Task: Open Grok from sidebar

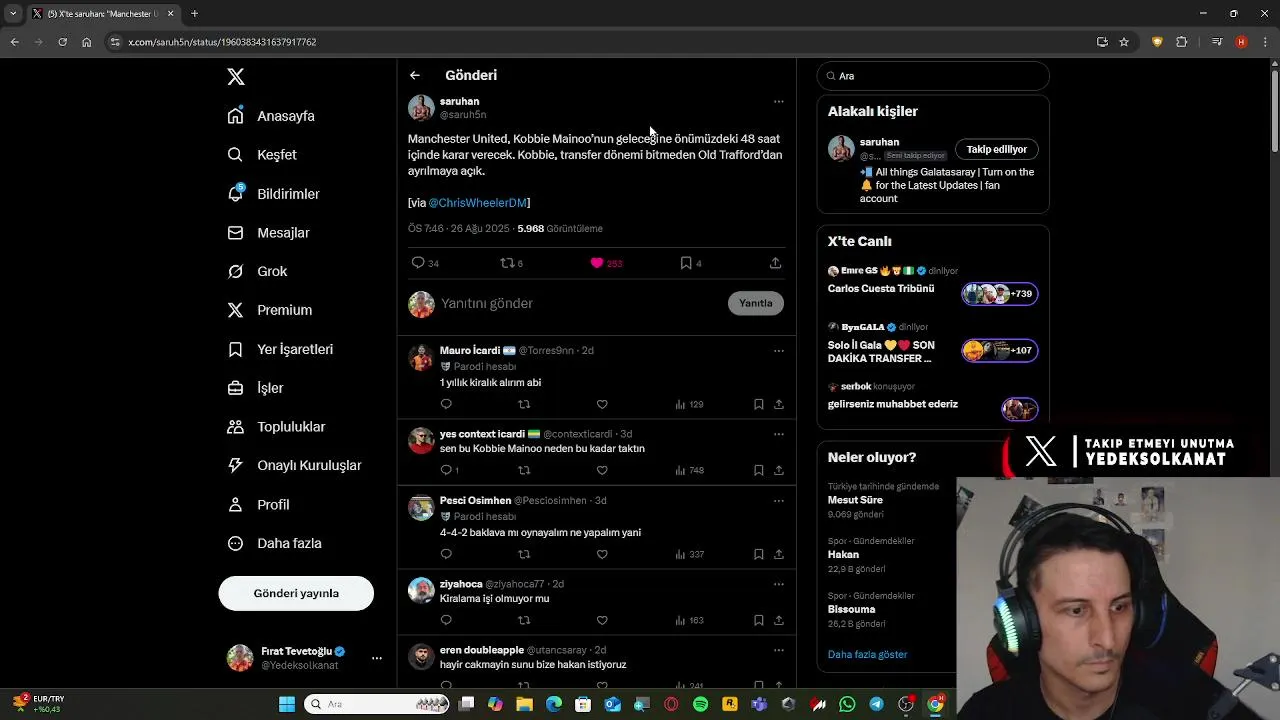Action: (x=257, y=272)
